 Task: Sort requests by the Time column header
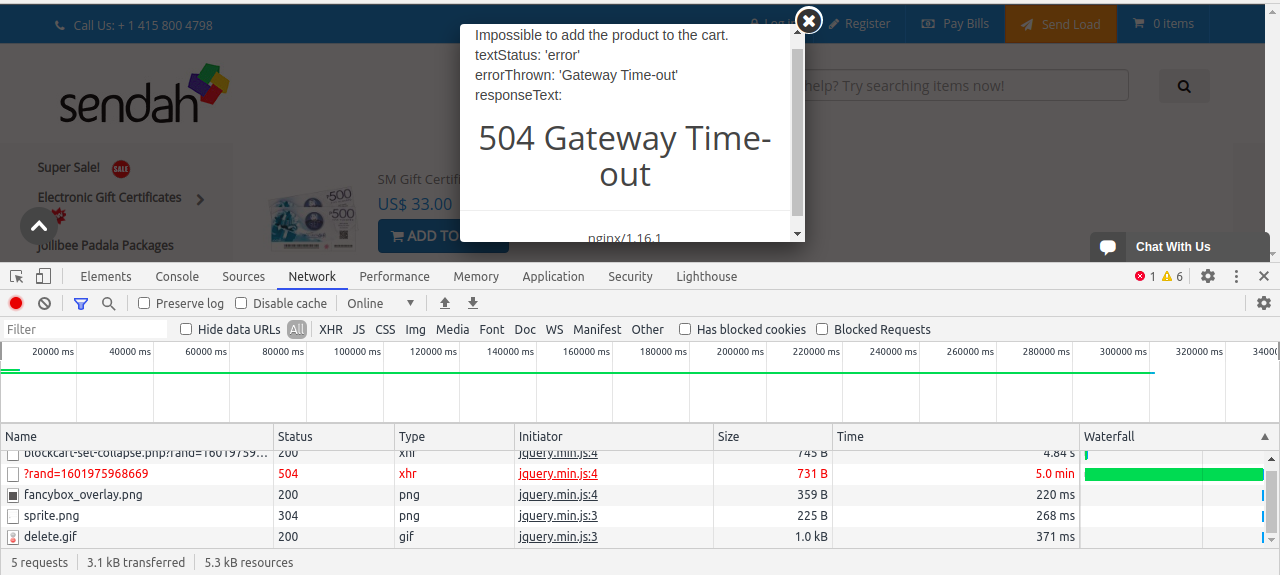(x=957, y=437)
